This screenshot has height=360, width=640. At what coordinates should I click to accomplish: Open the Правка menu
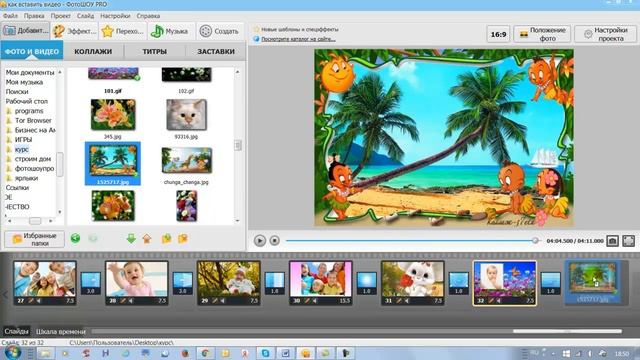[x=34, y=16]
